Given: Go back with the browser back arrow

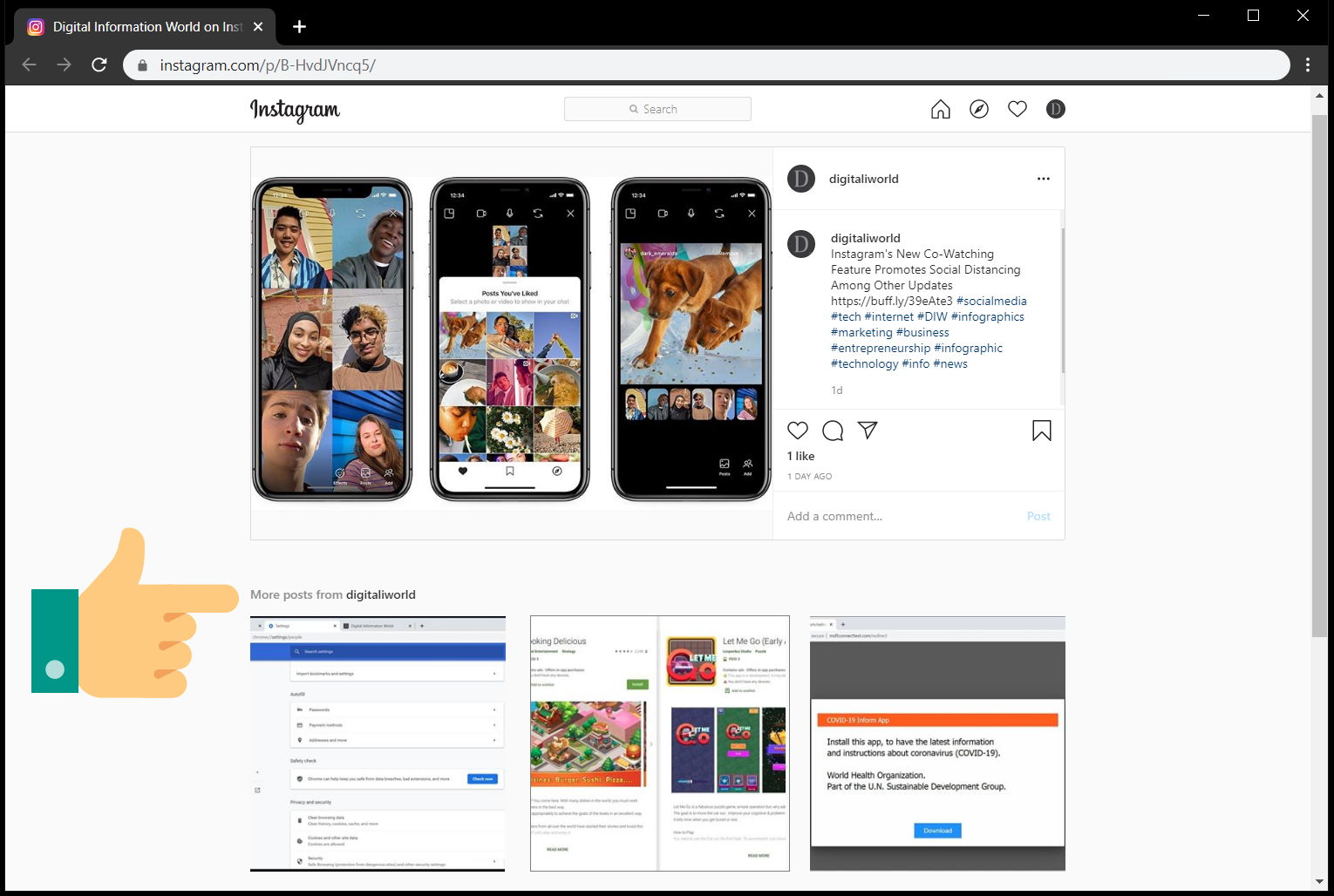Looking at the screenshot, I should tap(29, 64).
